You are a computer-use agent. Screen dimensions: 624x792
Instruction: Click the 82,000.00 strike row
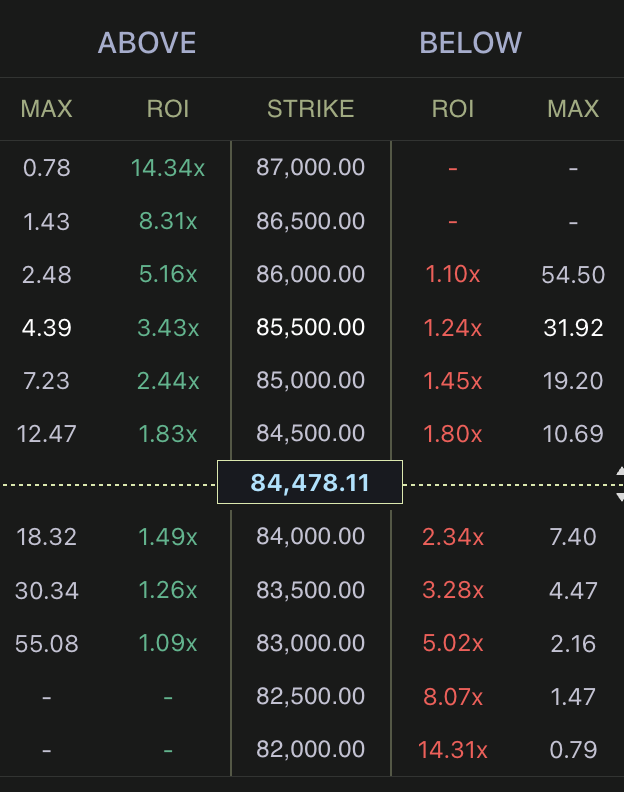311,749
